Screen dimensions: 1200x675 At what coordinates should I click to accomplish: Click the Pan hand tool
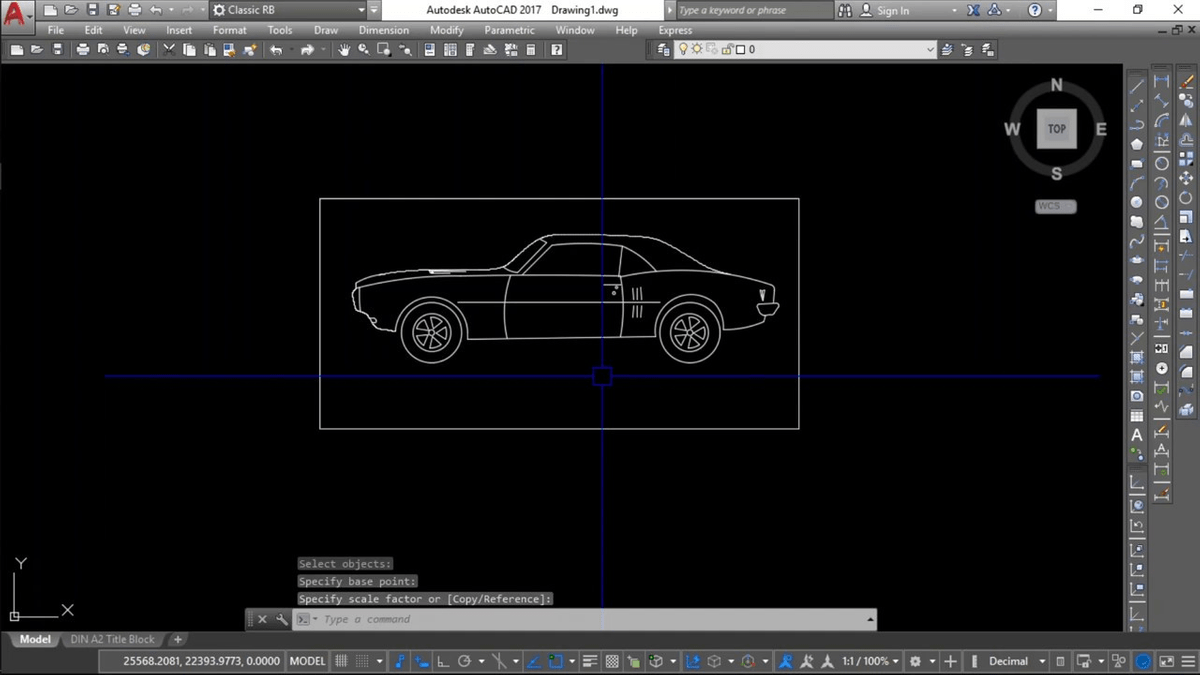(344, 50)
